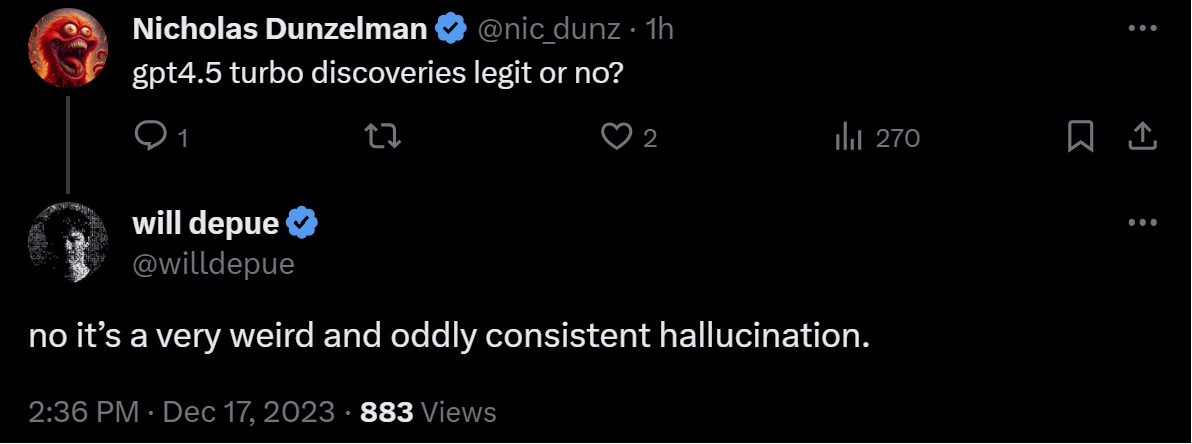This screenshot has height=444, width=1192.
Task: Click Nicholas Dunzelman's verified badge
Action: [450, 30]
